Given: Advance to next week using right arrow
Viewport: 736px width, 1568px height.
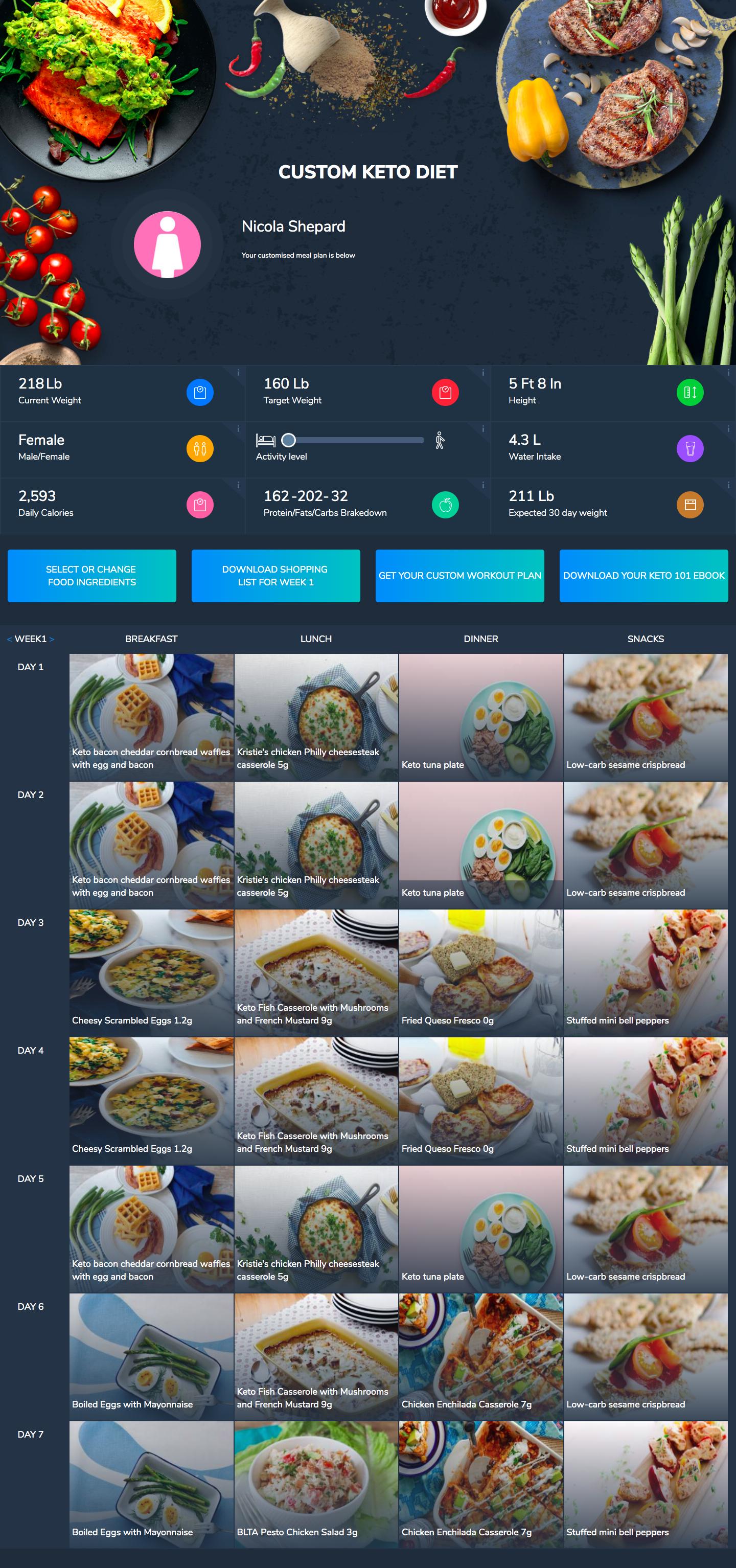Looking at the screenshot, I should 52,639.
